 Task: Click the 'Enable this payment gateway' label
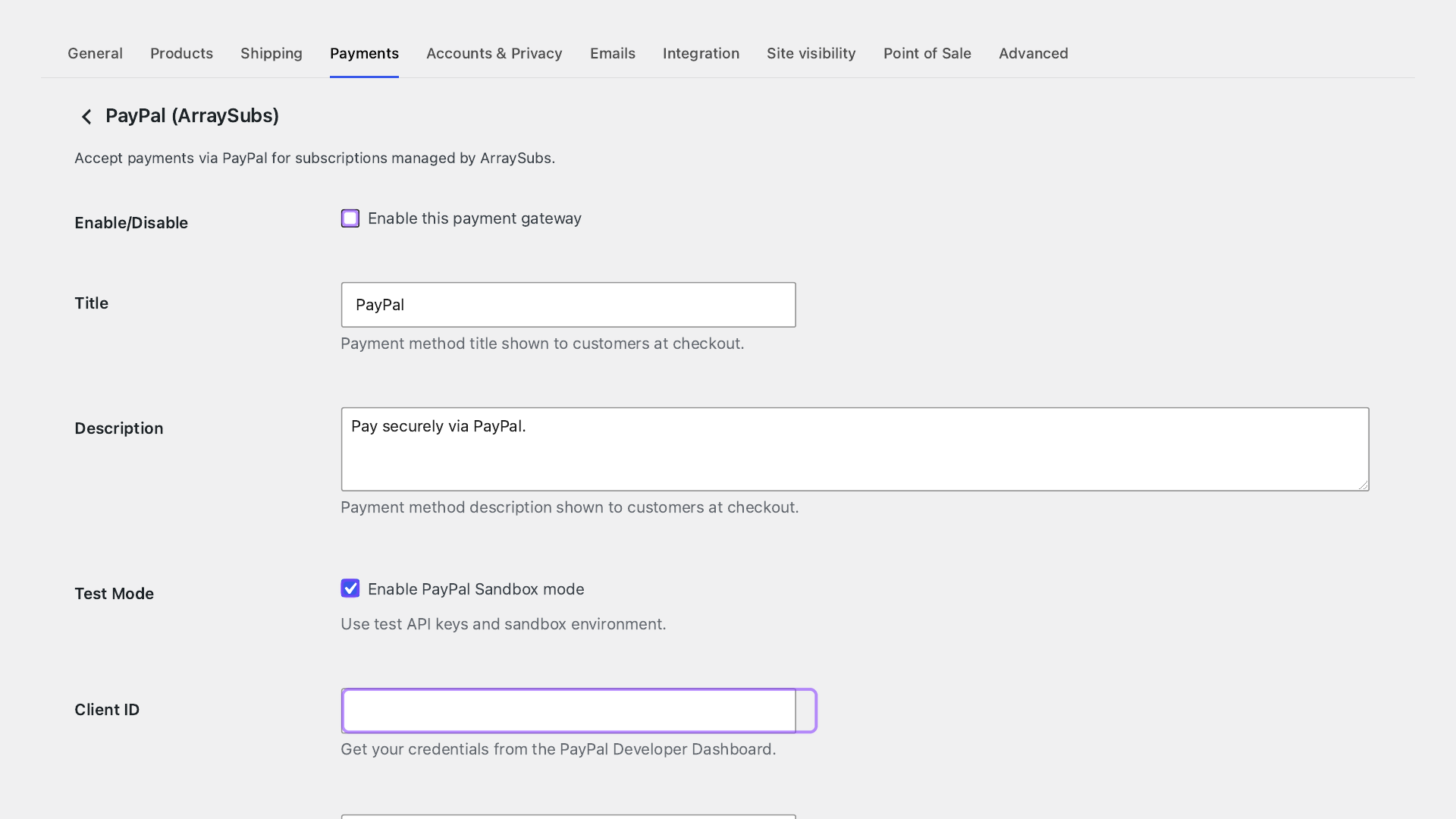coord(474,218)
